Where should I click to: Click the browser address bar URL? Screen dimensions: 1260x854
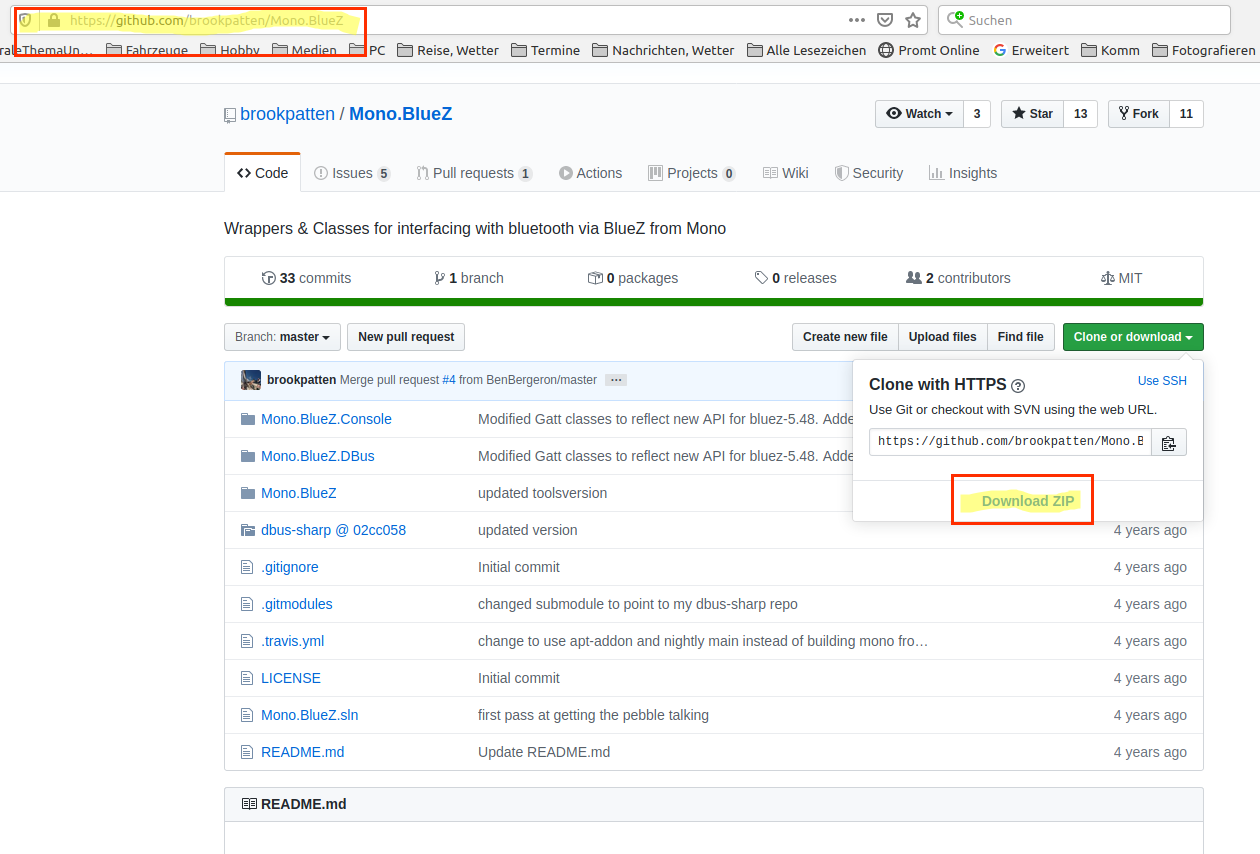(207, 20)
